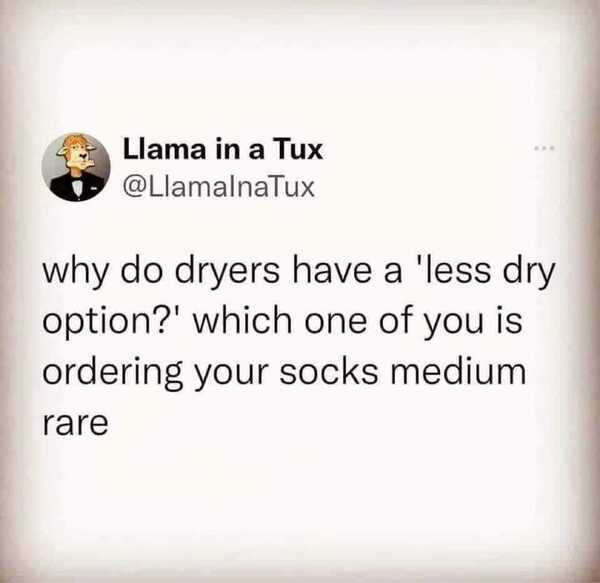Screen dimensions: 600x583
Task: Select the last word 'rare'
Action: pyautogui.click(x=75, y=423)
